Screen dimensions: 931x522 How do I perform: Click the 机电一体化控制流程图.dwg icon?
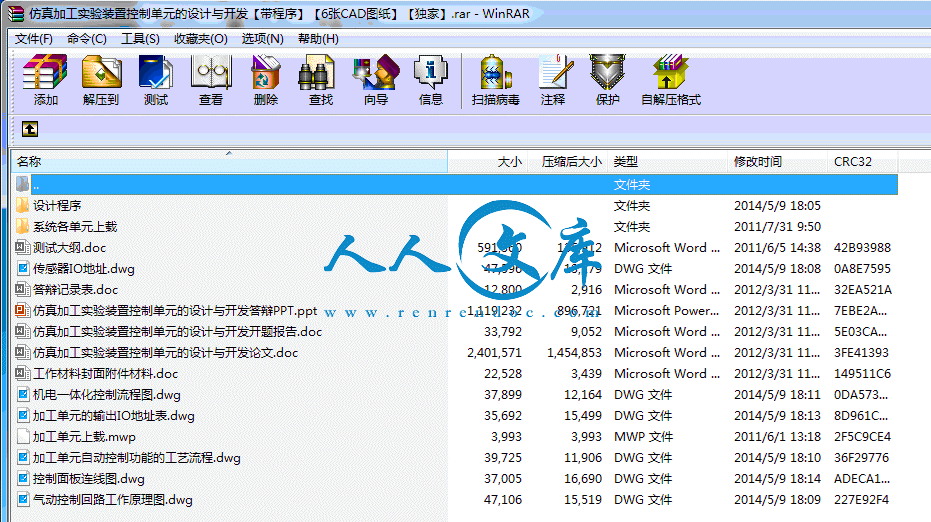(23, 394)
